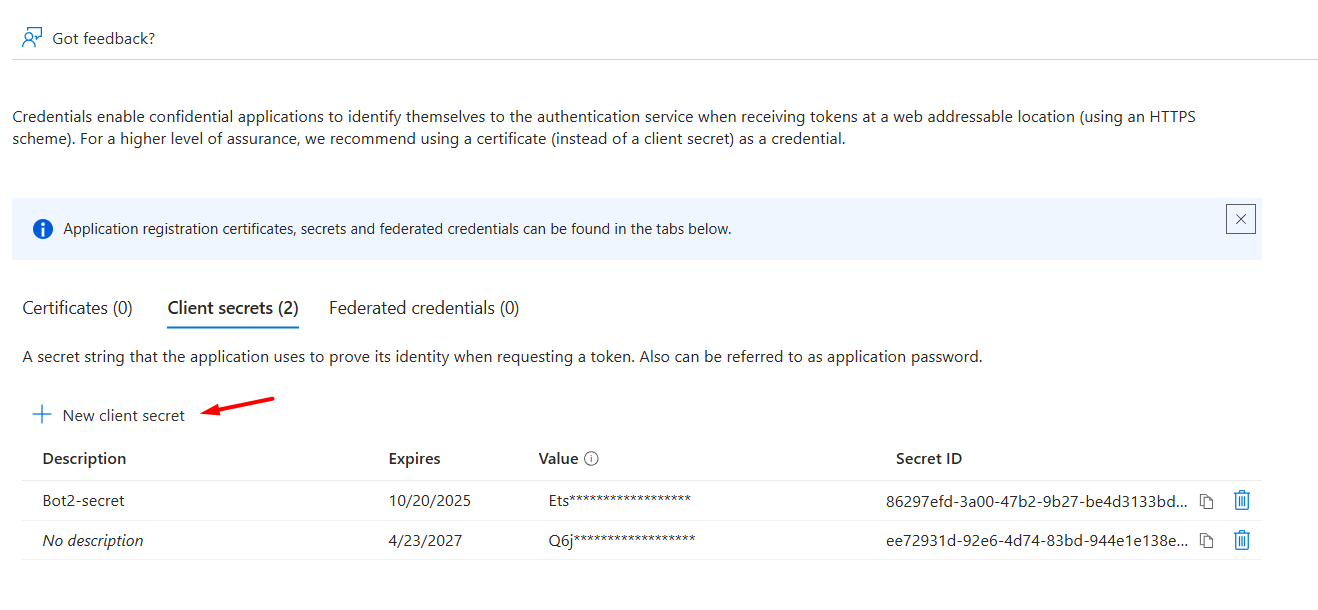Click the blue info icon in the banner
The width and height of the screenshot is (1318, 610).
pyautogui.click(x=43, y=229)
